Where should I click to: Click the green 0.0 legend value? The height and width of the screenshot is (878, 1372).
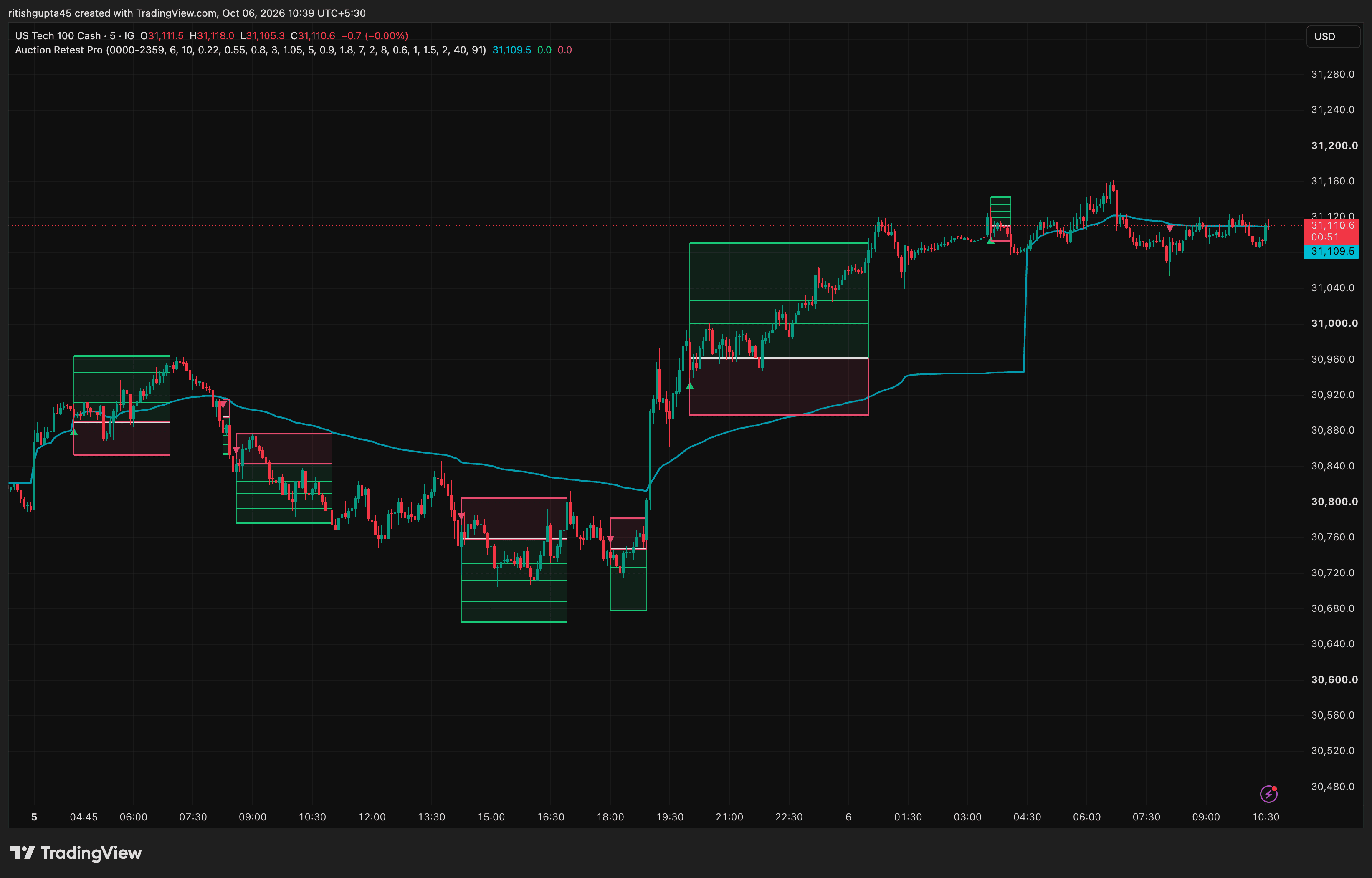(x=544, y=50)
